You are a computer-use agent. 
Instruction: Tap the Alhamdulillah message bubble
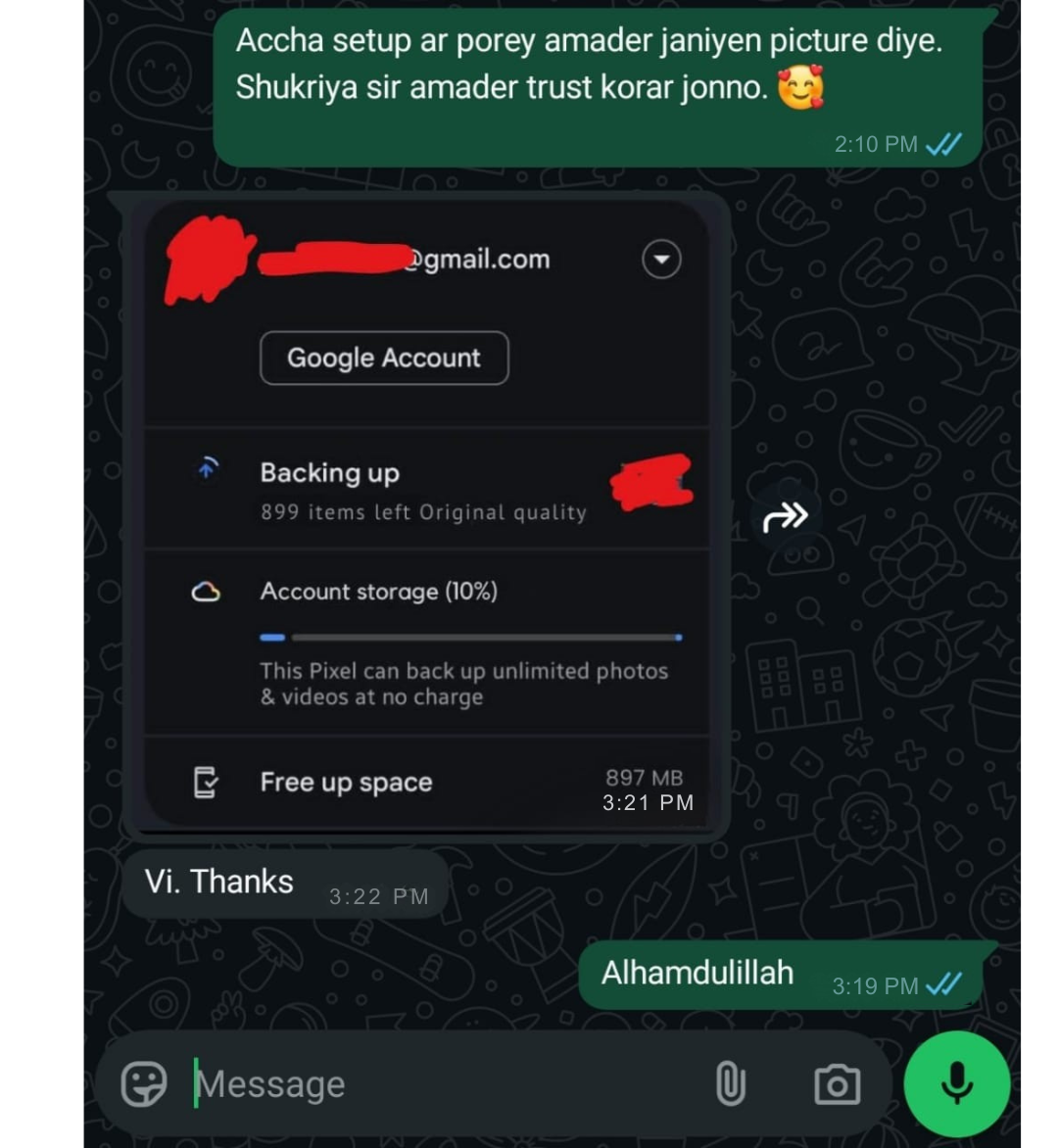[781, 976]
